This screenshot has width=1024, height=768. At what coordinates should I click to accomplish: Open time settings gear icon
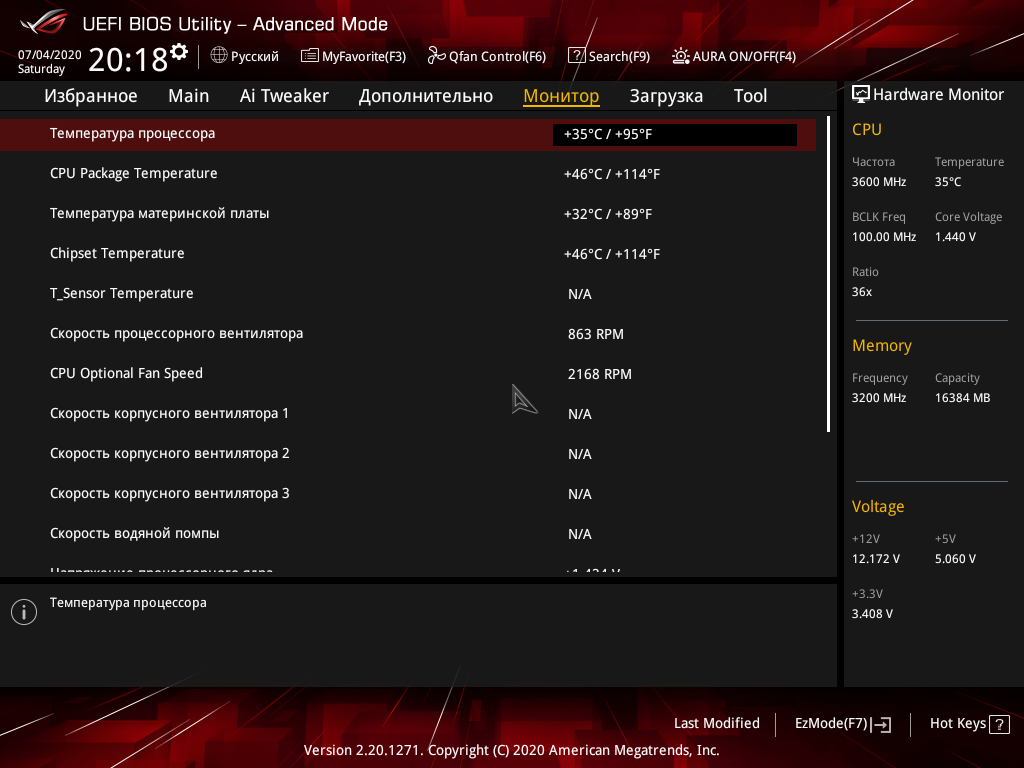pyautogui.click(x=179, y=52)
